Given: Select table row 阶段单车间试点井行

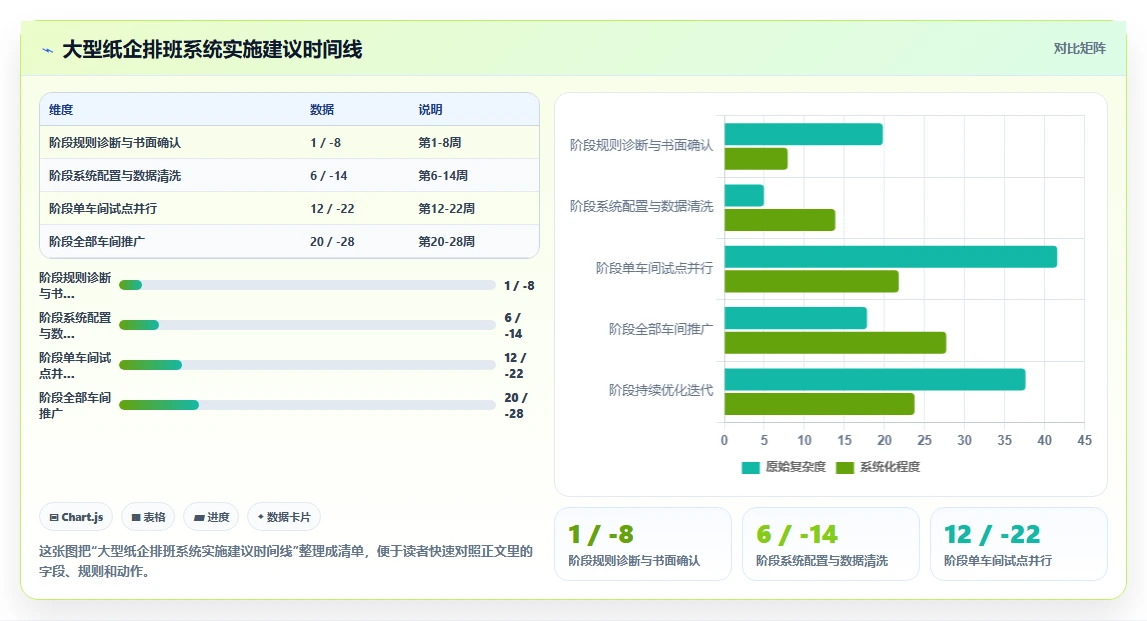Looking at the screenshot, I should (289, 208).
